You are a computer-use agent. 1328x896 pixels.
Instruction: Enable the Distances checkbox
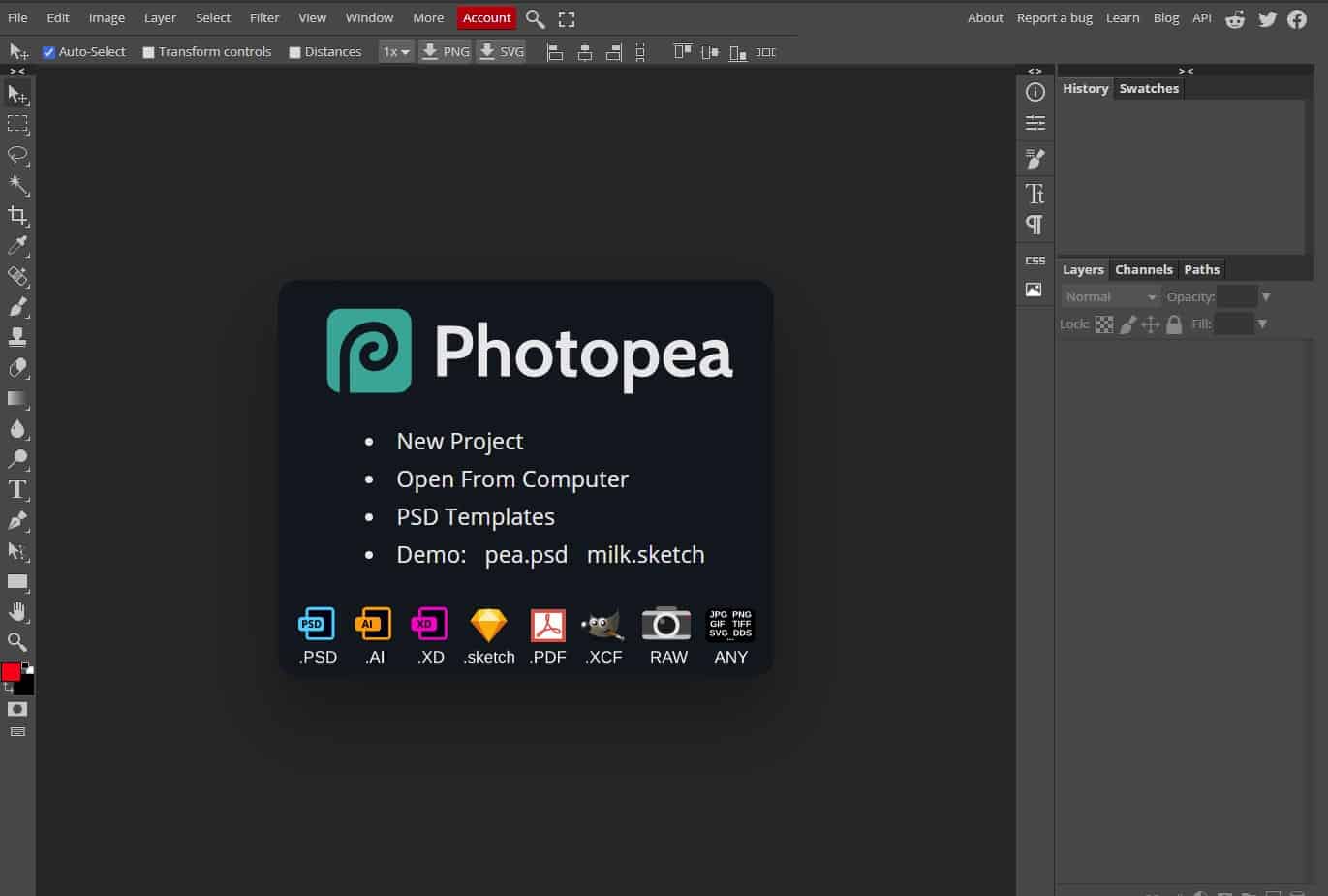[x=294, y=52]
